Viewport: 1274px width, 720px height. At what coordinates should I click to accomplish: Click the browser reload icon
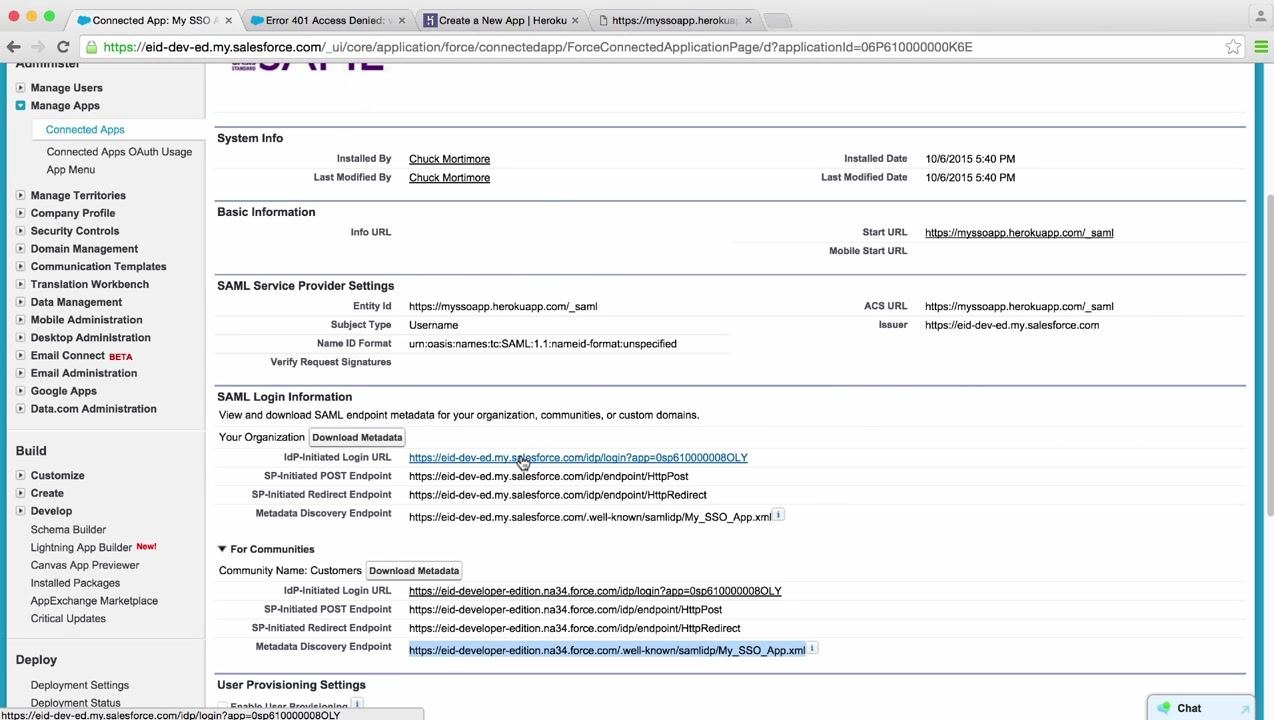point(63,47)
